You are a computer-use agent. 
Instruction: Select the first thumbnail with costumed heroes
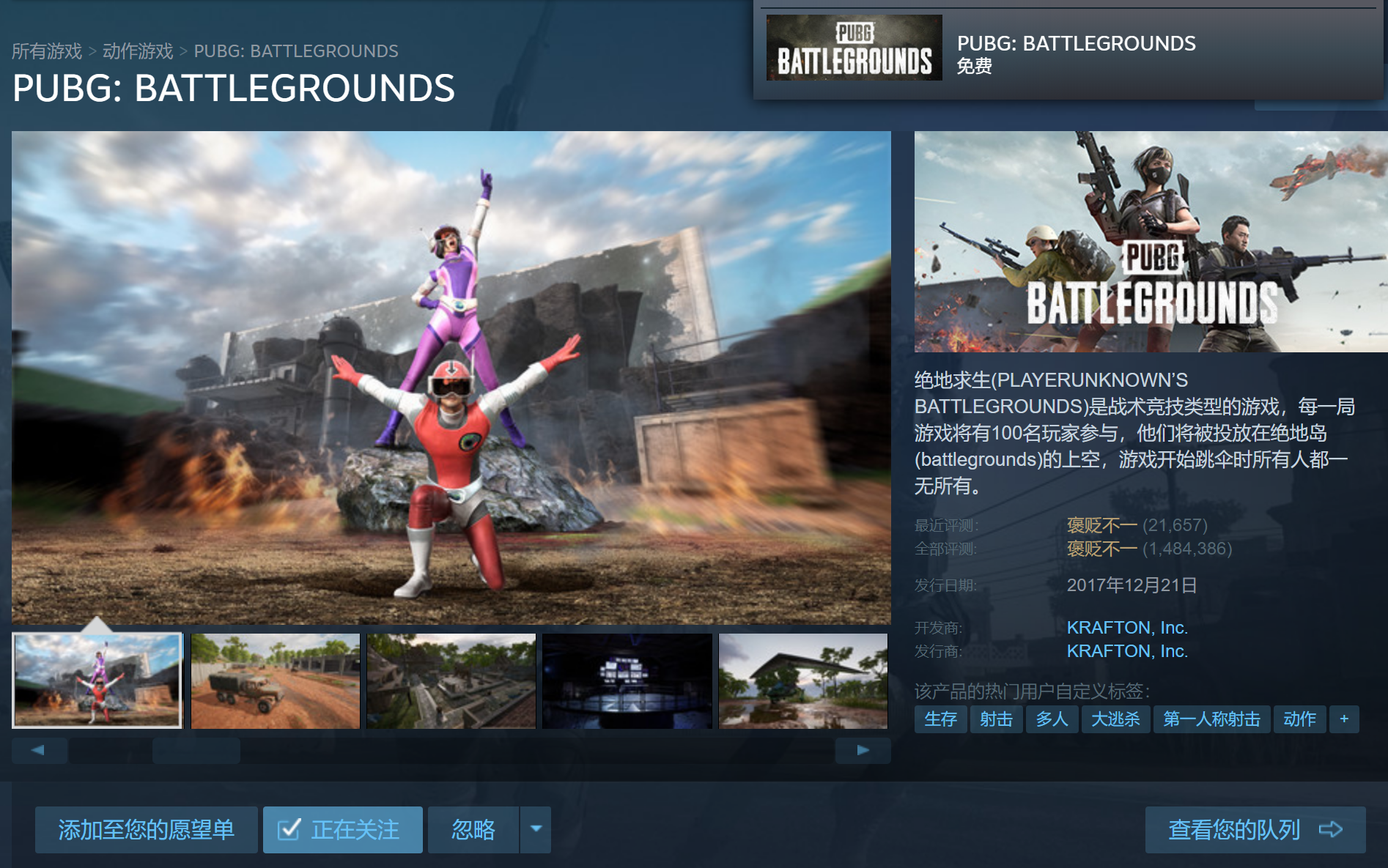97,680
